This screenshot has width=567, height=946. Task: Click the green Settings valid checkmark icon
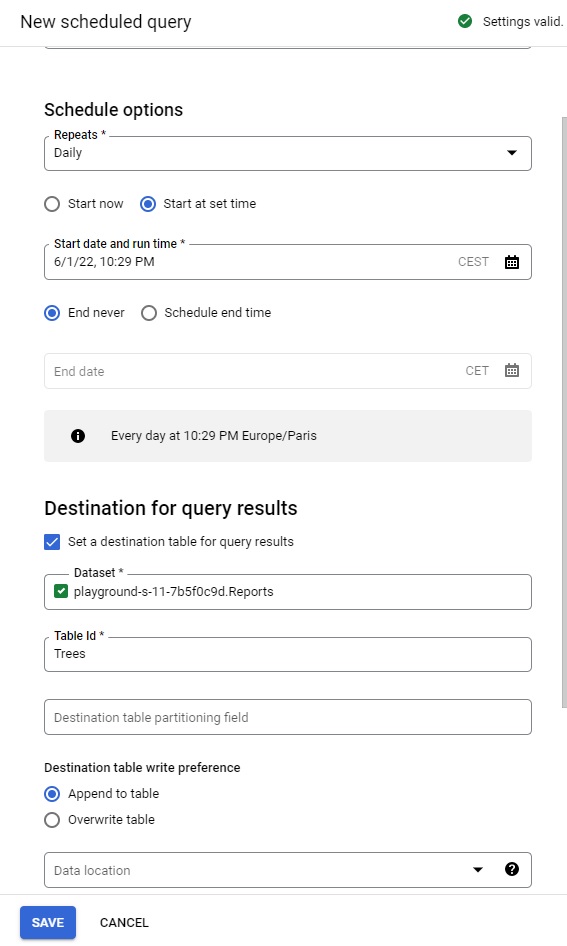tap(464, 22)
